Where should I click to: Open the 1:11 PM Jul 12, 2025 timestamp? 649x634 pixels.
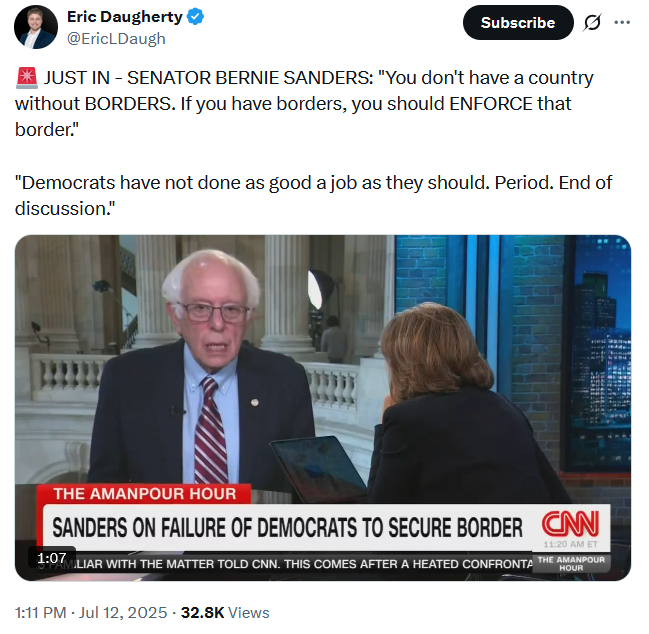[91, 612]
